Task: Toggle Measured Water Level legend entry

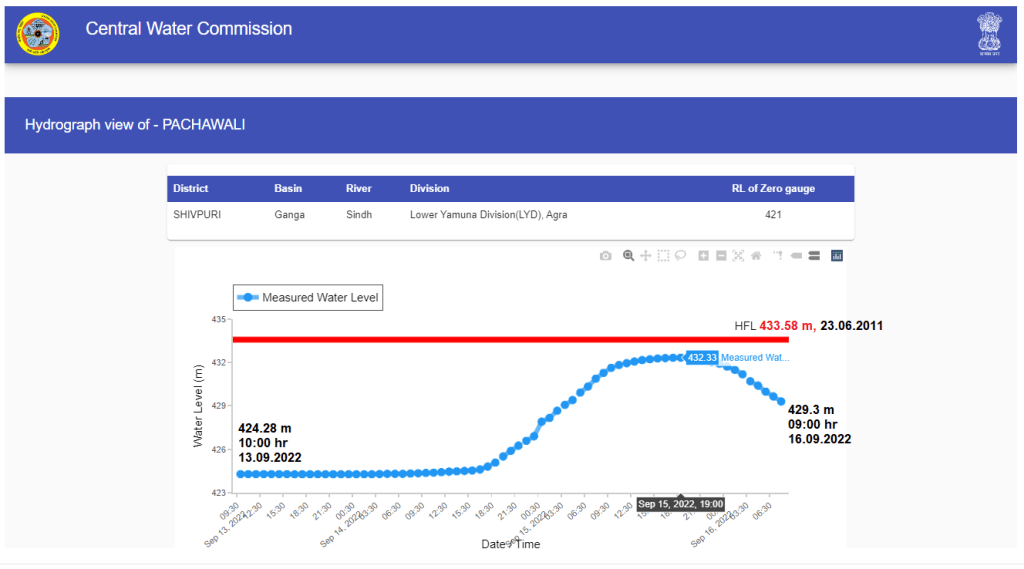Action: [308, 298]
